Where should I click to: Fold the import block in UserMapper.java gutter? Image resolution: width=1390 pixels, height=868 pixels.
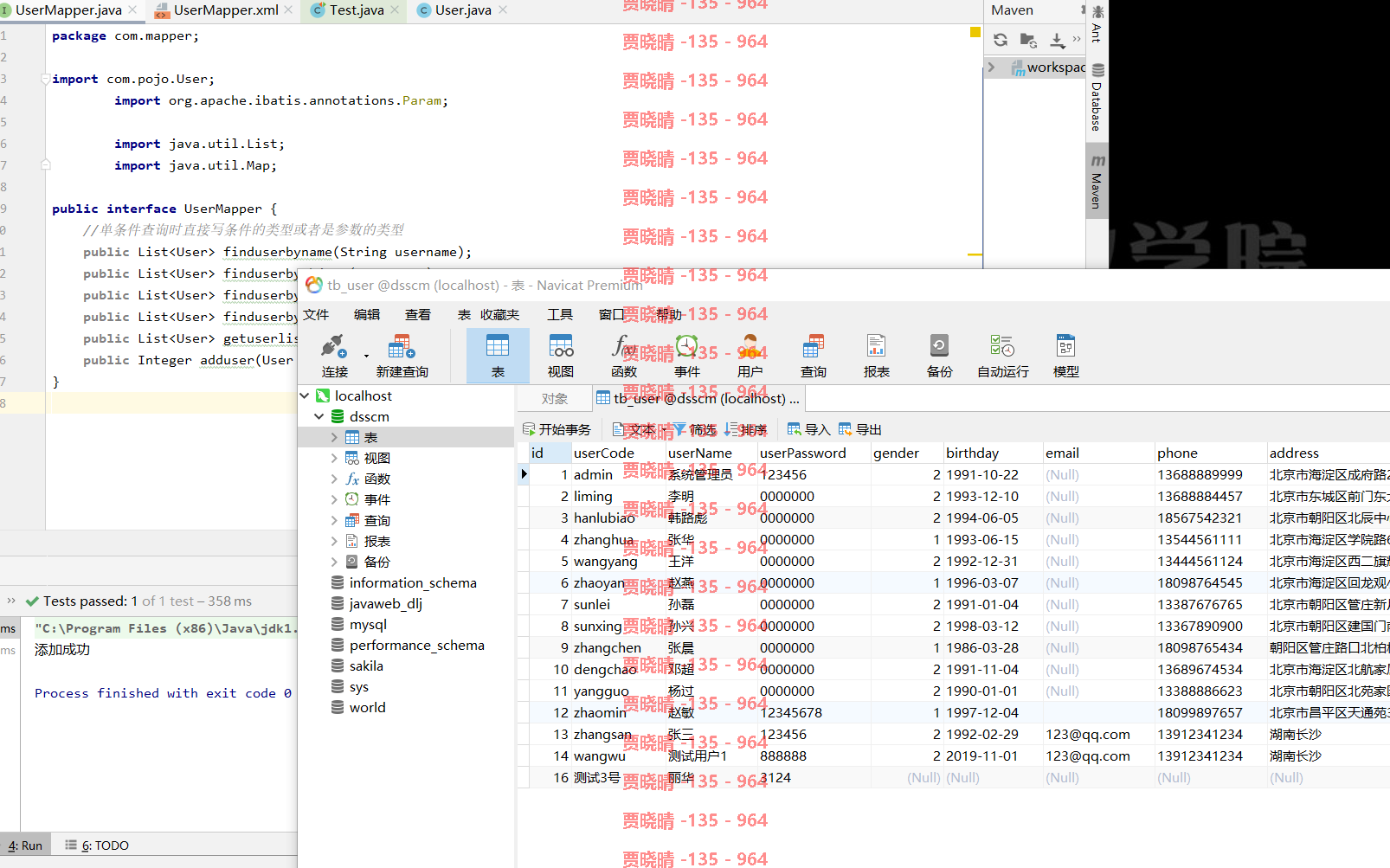[45, 79]
